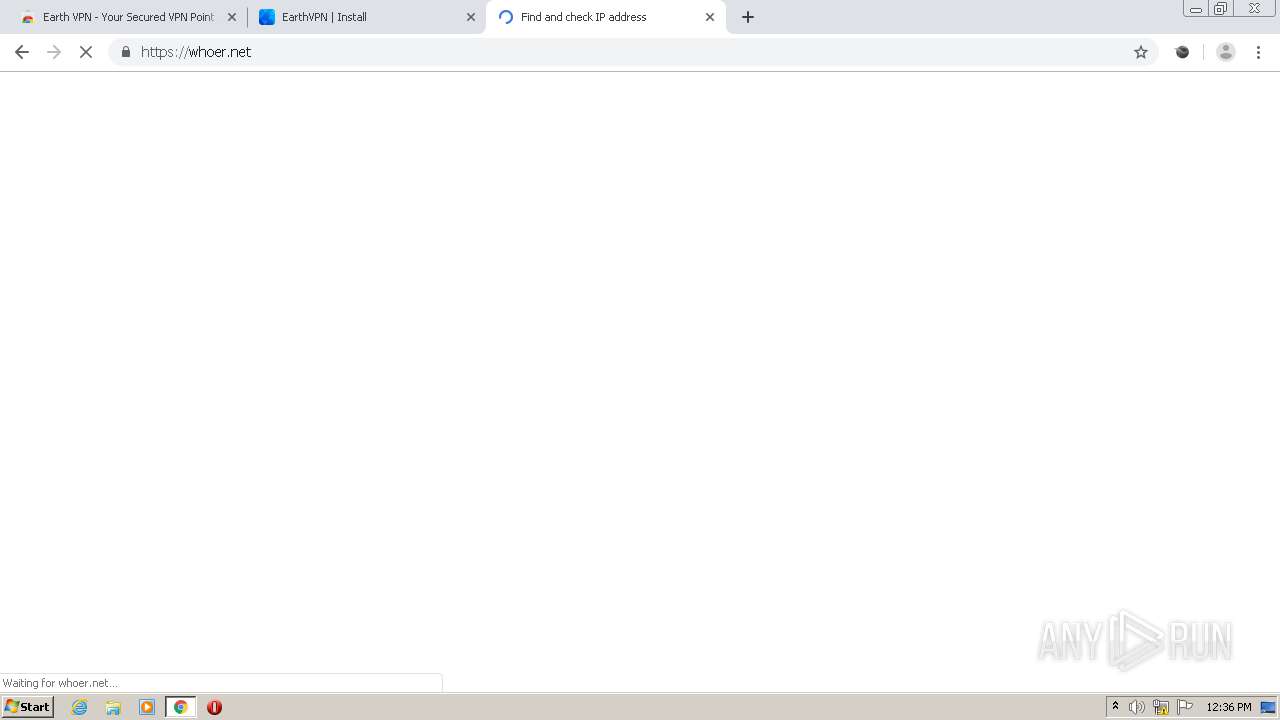Viewport: 1280px width, 720px height.
Task: Close the Earth VPN - Your Secured tab
Action: tap(232, 17)
